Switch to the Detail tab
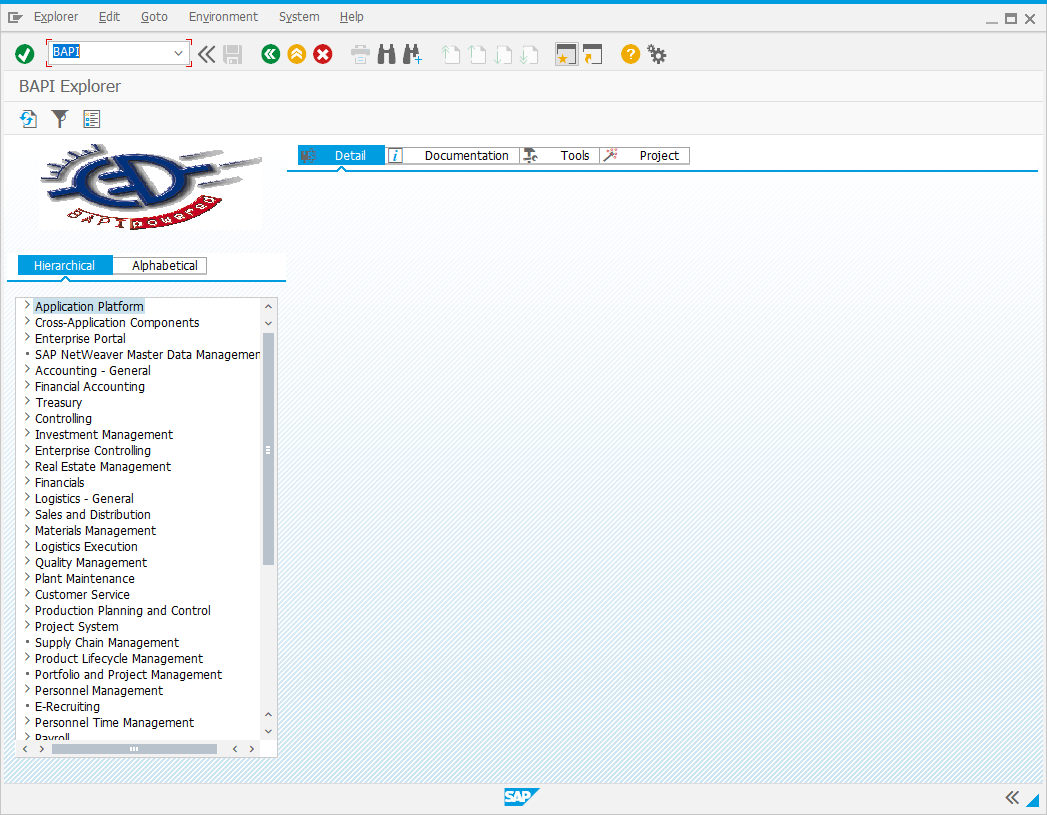This screenshot has height=815, width=1047. [341, 156]
